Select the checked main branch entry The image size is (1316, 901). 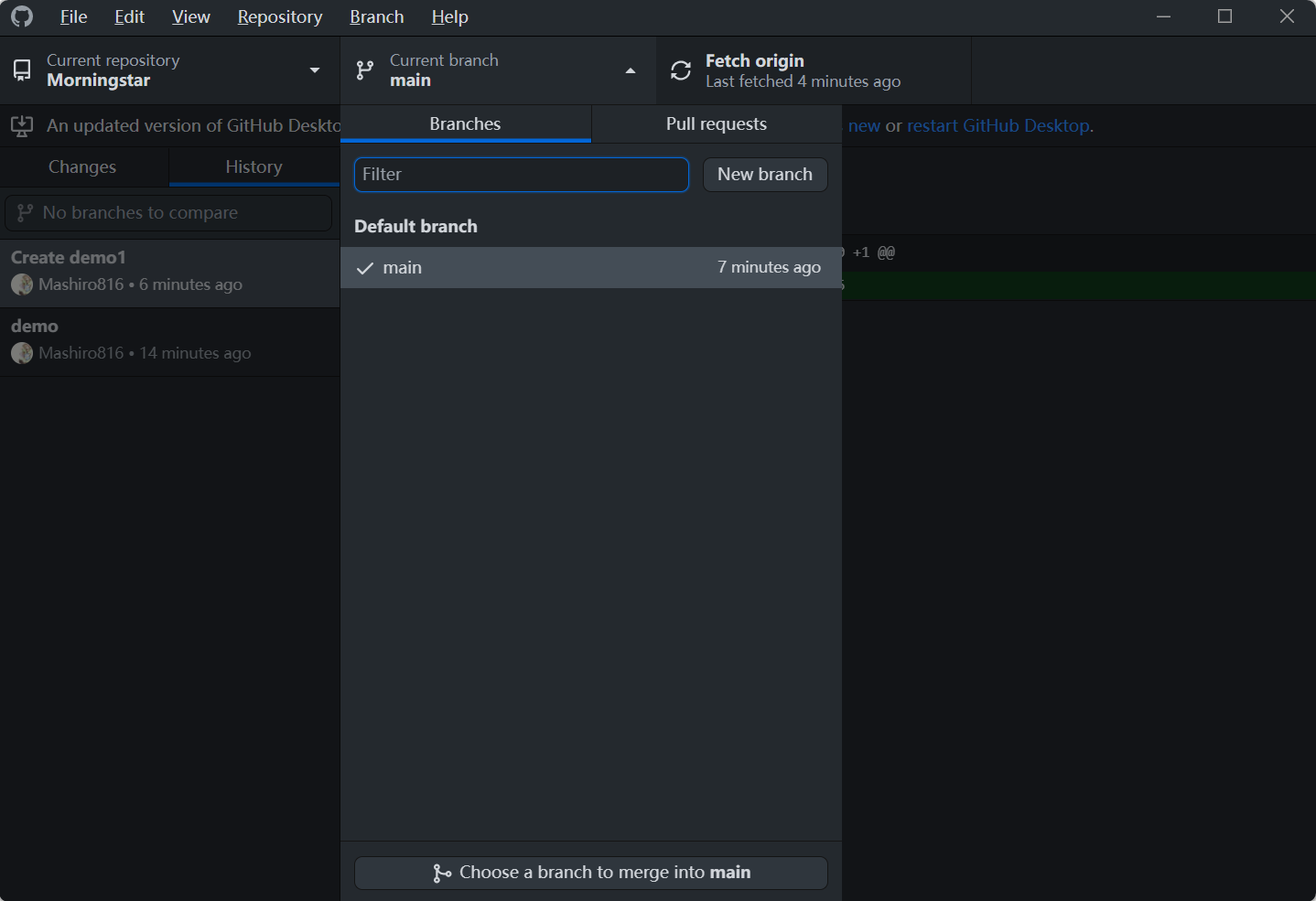[x=590, y=268]
